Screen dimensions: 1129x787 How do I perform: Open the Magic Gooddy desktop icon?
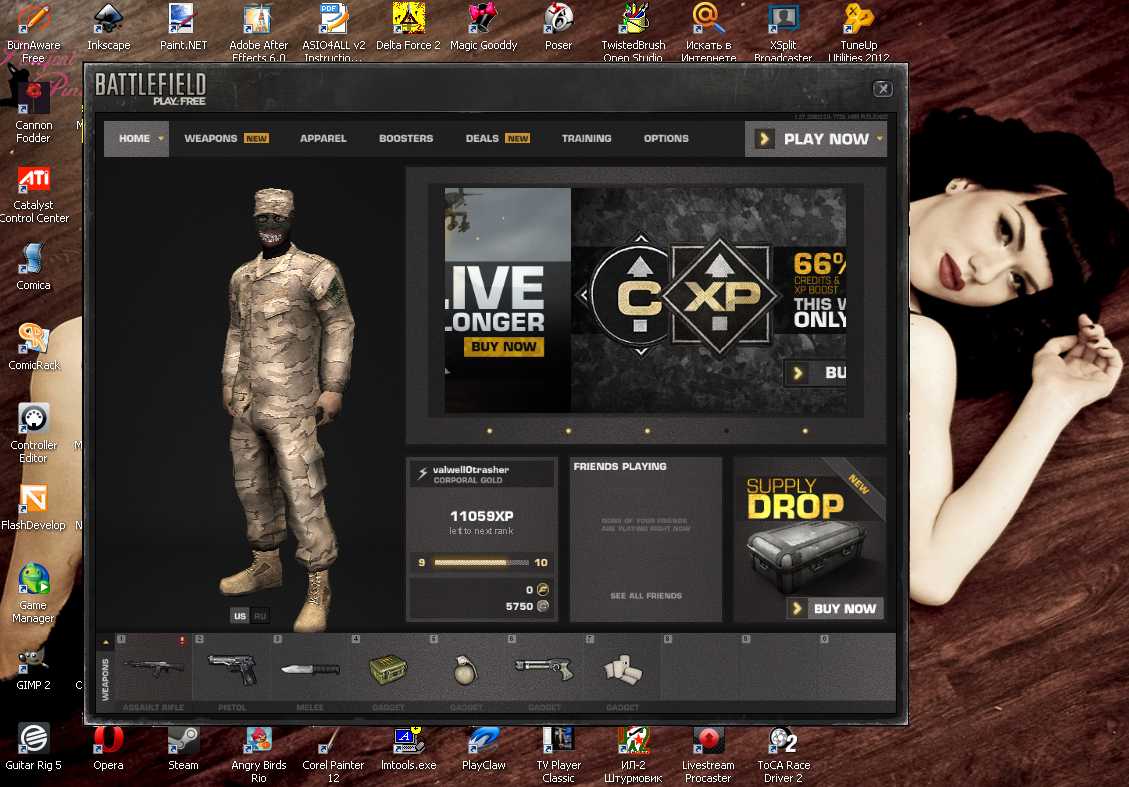tap(483, 27)
